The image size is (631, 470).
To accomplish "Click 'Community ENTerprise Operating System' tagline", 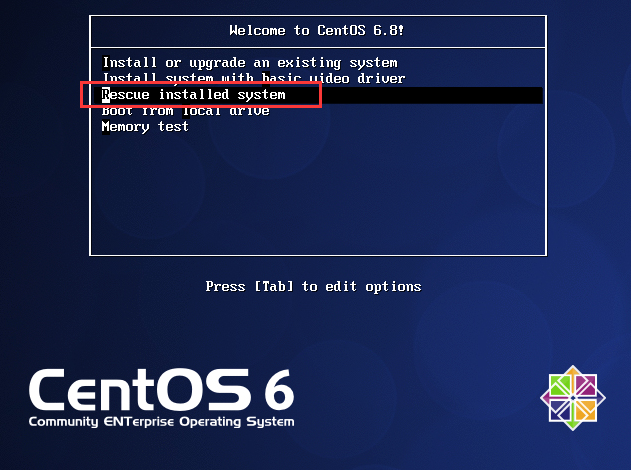I will click(161, 422).
